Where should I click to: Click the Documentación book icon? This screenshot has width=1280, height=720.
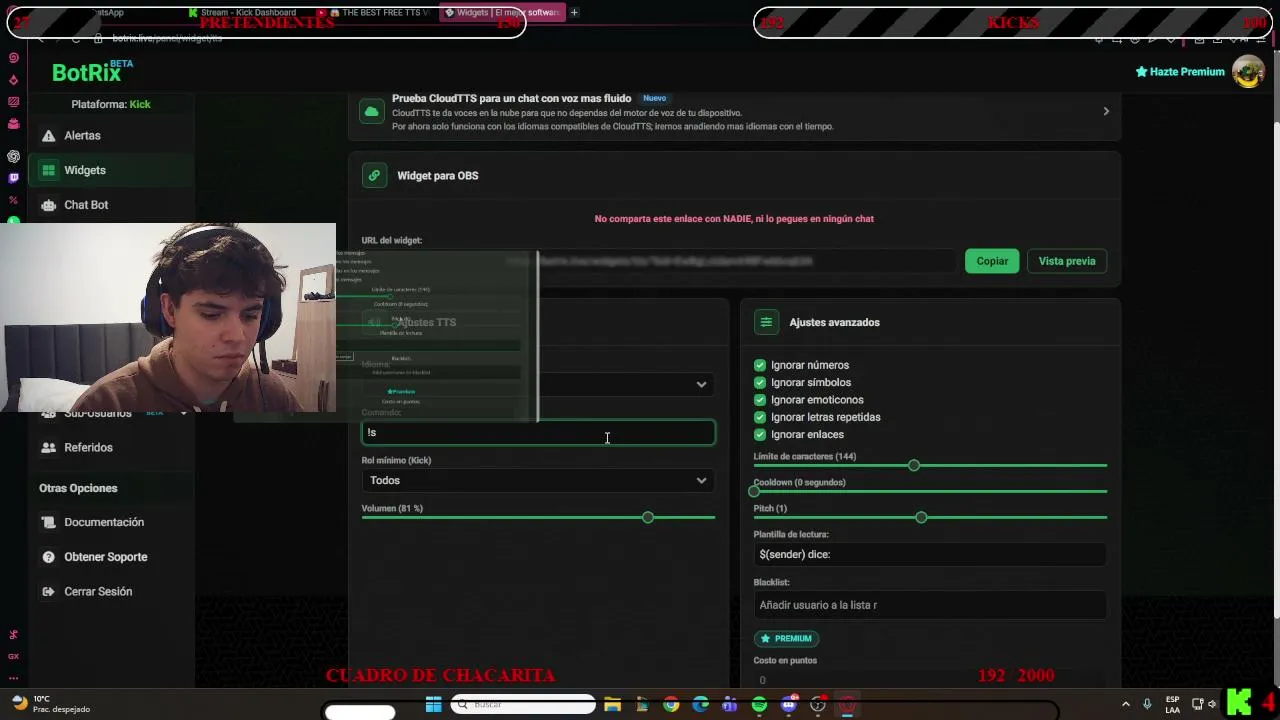point(48,522)
